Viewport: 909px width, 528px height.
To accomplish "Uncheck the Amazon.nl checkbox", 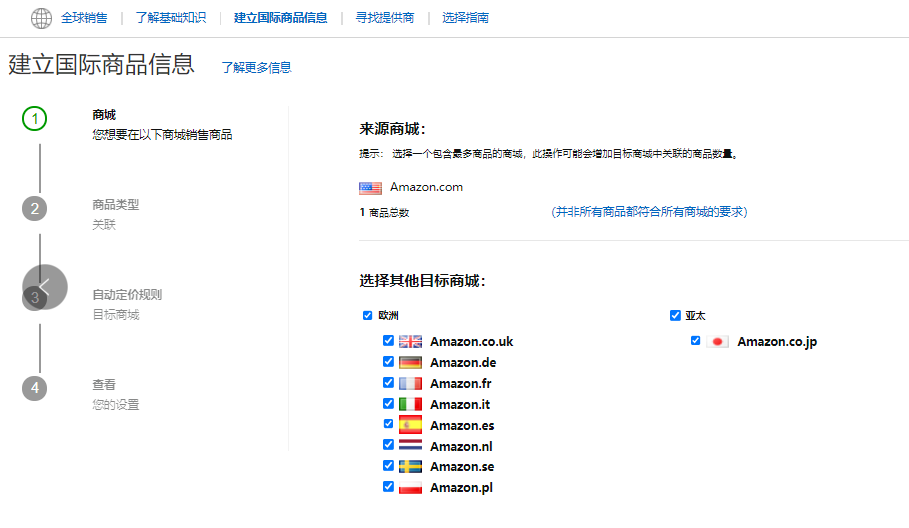I will tap(388, 445).
